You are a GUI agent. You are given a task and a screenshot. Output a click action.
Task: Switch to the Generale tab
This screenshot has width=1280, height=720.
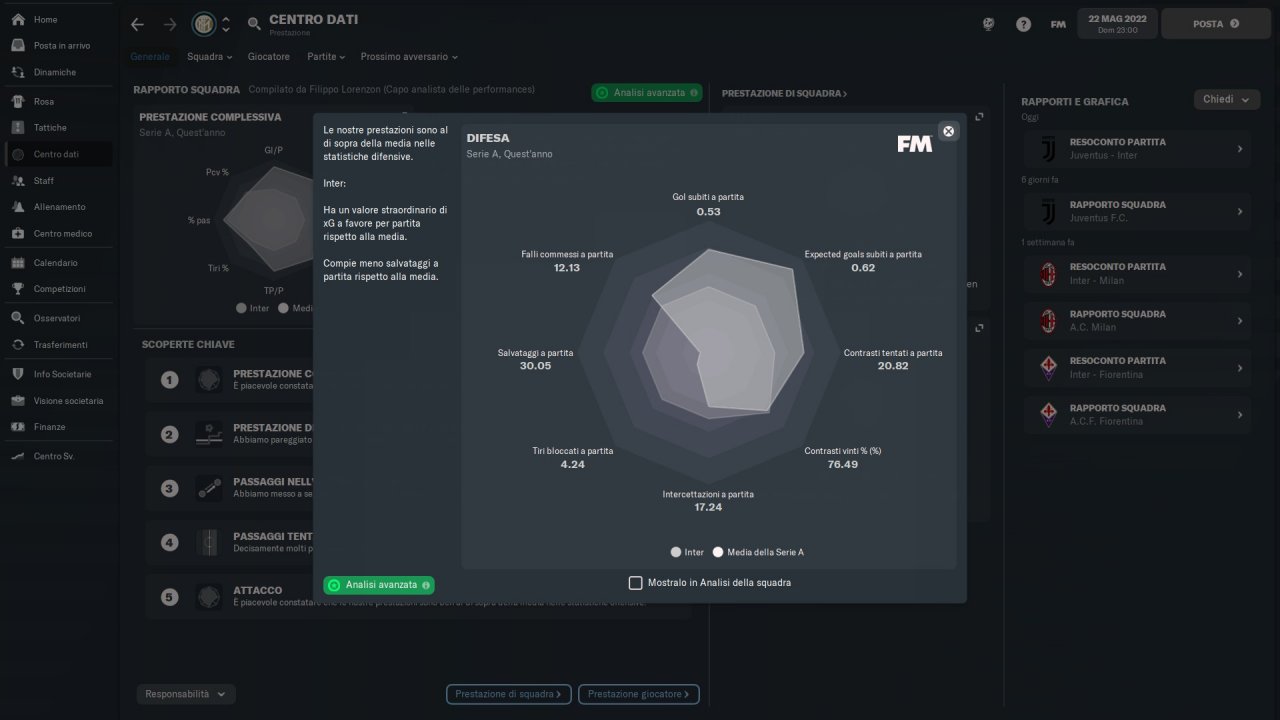pos(150,57)
